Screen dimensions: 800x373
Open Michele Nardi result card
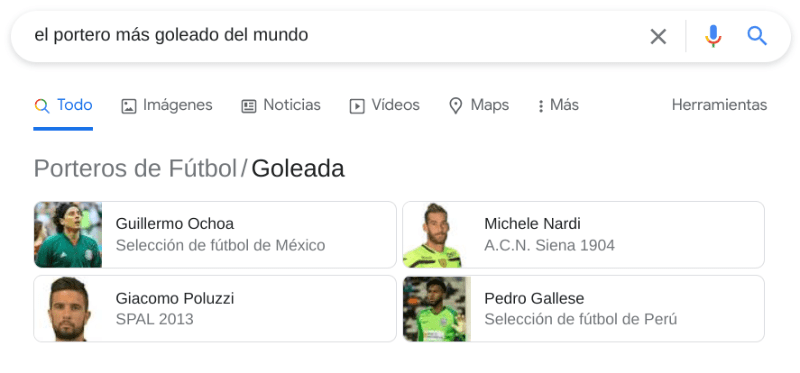[x=583, y=235]
